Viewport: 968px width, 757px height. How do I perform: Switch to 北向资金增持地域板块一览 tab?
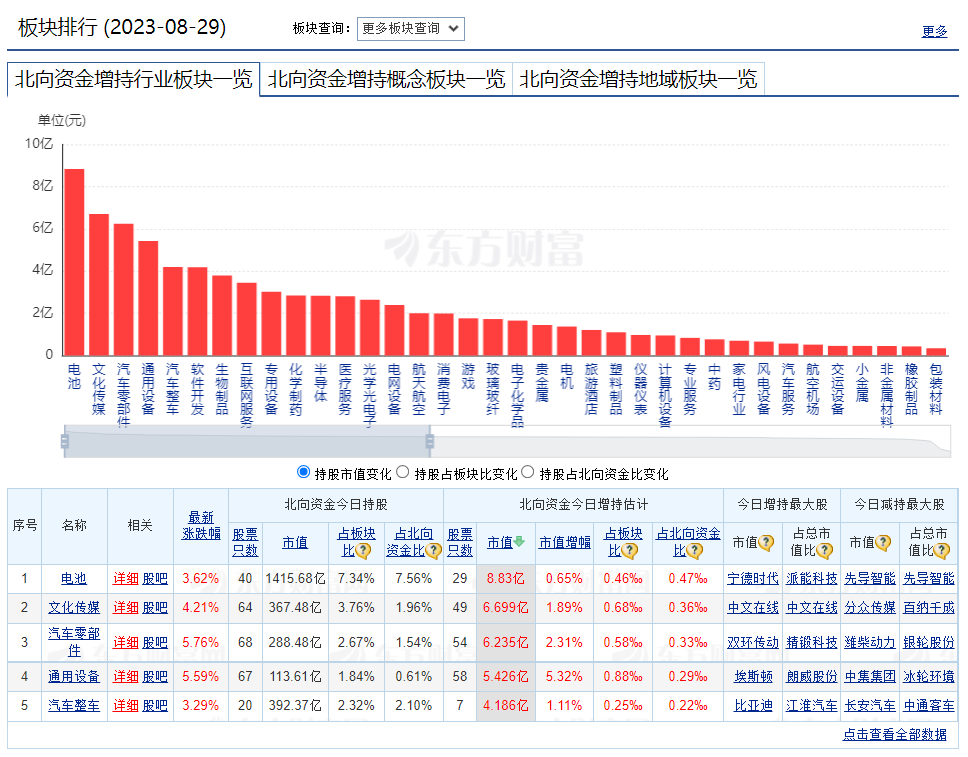click(x=638, y=80)
